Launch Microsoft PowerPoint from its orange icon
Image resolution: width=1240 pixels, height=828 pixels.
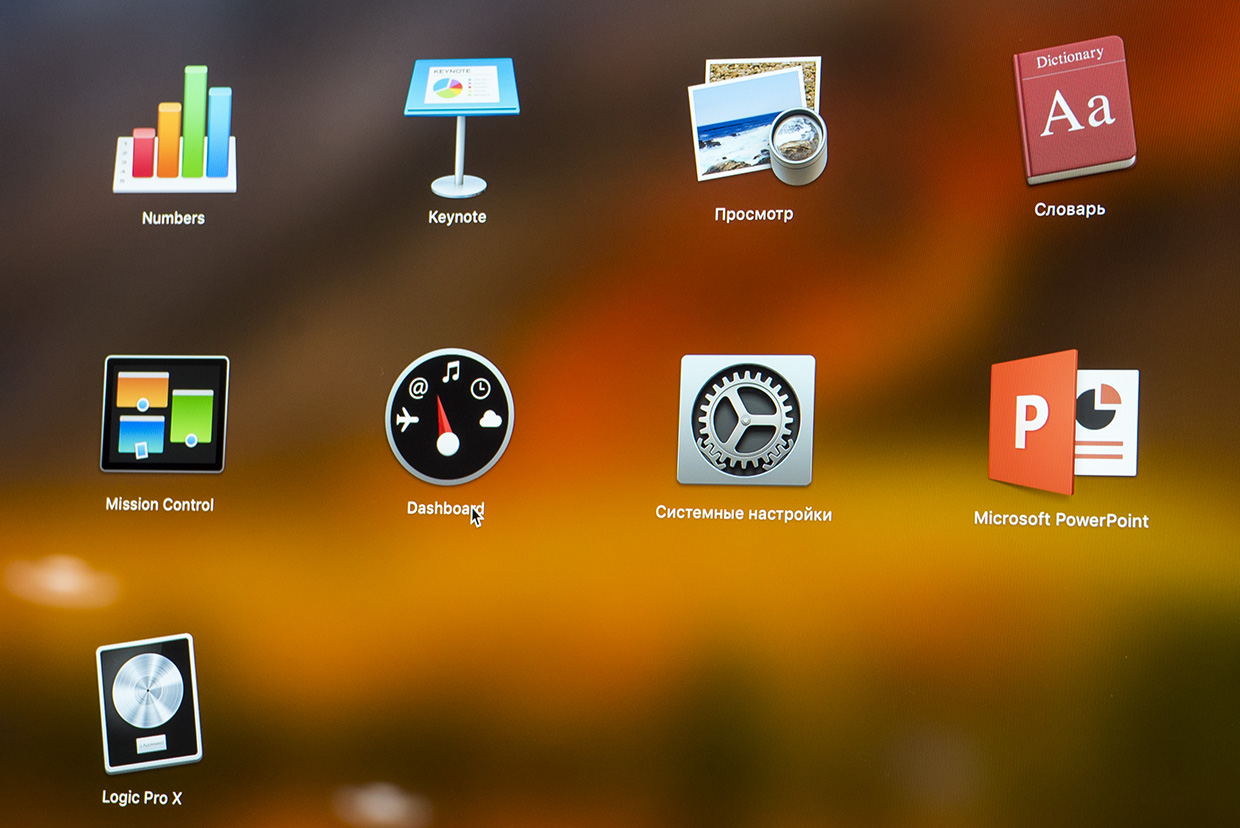tap(1063, 422)
